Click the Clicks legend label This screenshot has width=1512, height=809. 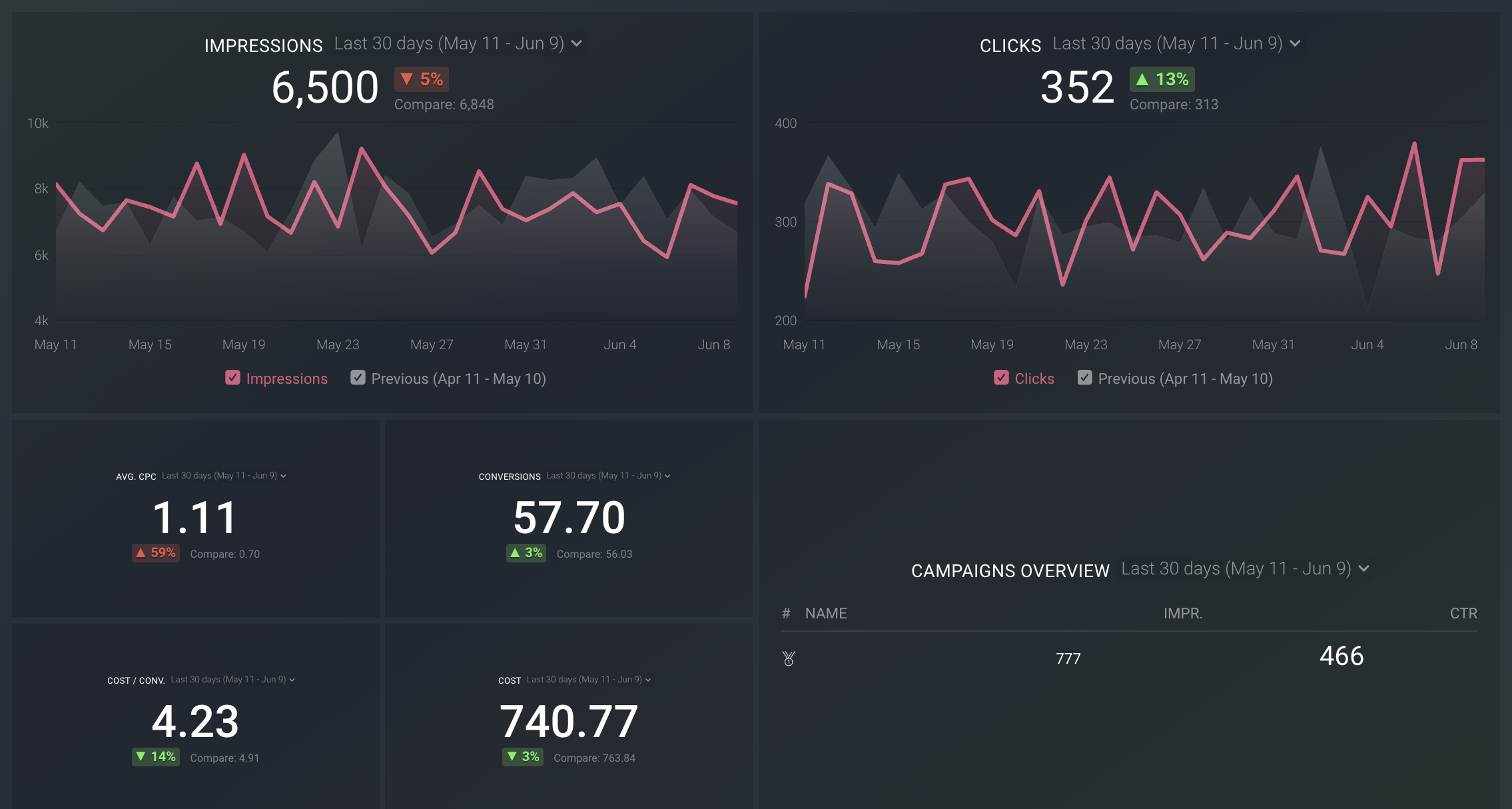point(1034,379)
